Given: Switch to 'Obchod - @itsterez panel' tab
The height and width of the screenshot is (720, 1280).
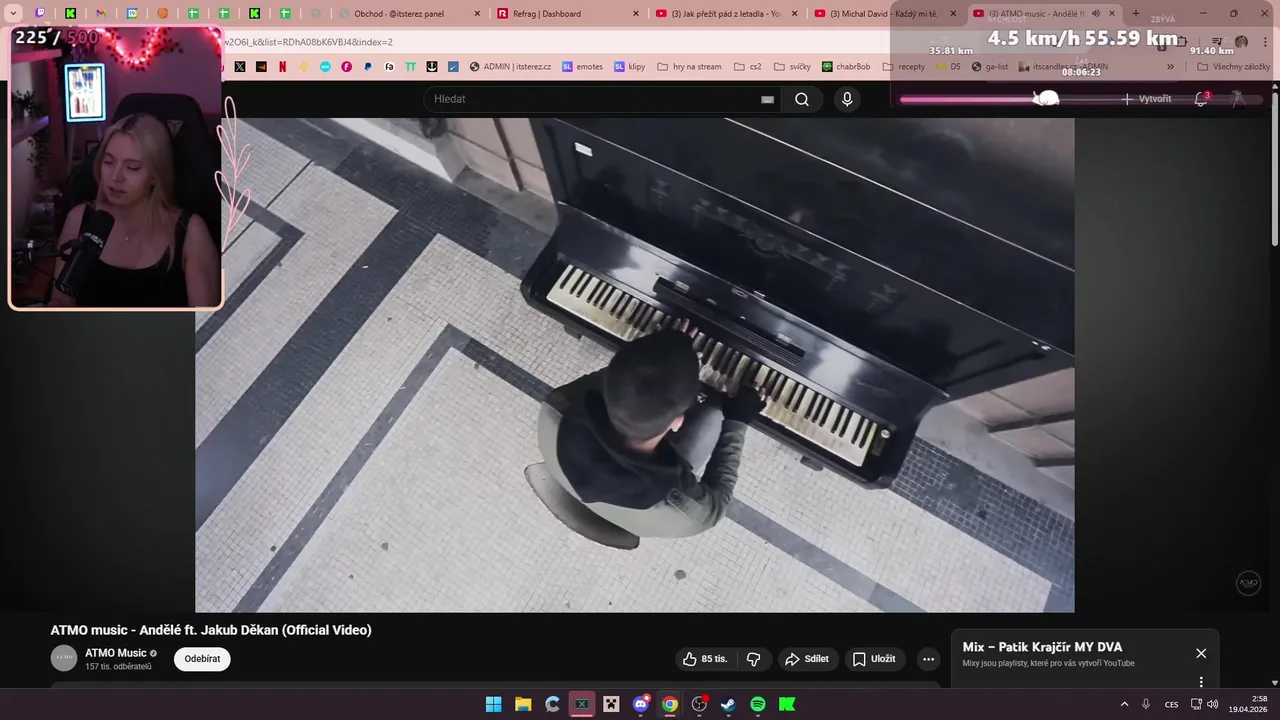Looking at the screenshot, I should click(x=409, y=14).
